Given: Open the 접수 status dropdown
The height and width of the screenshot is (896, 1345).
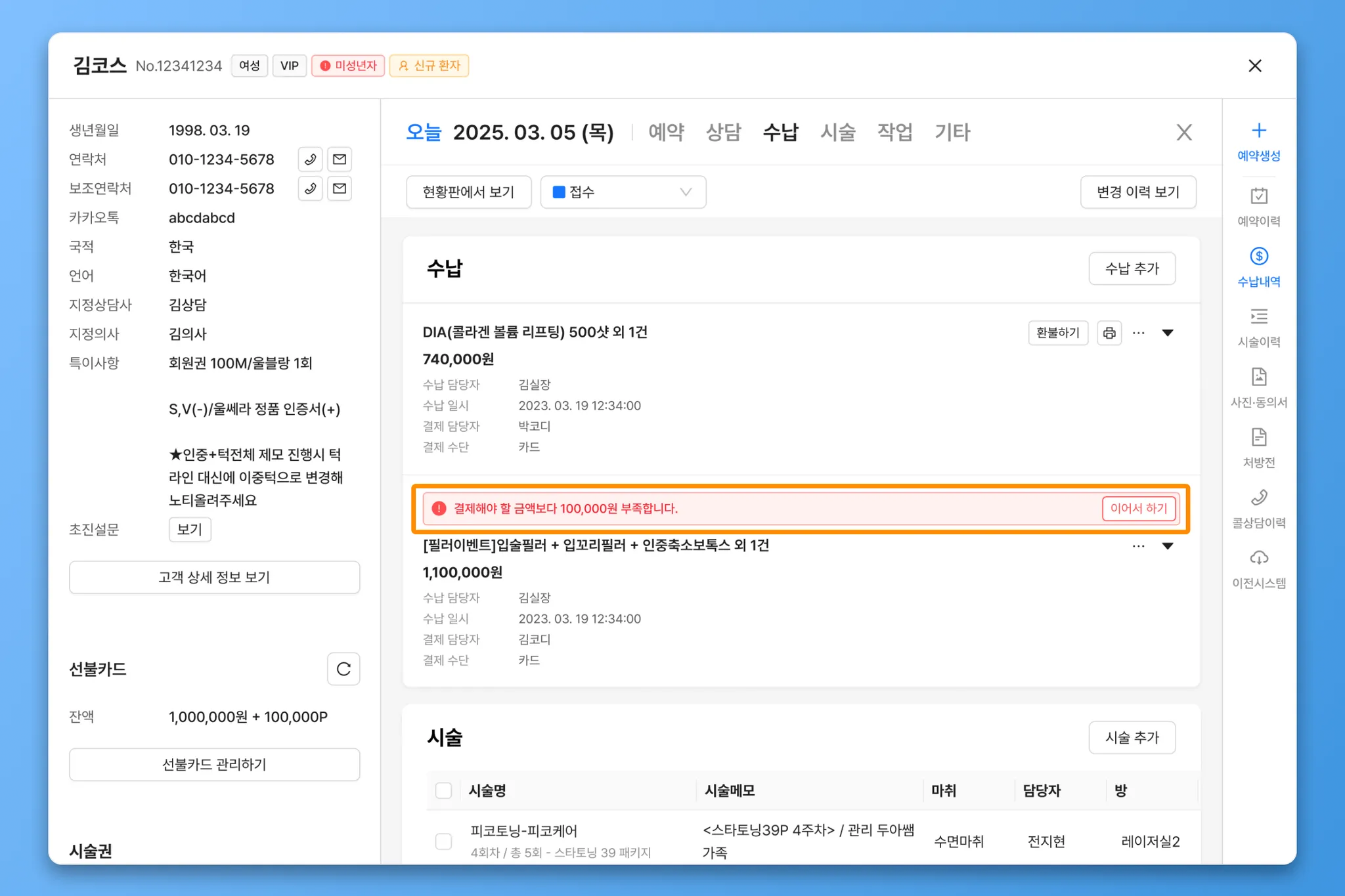Looking at the screenshot, I should tap(623, 192).
